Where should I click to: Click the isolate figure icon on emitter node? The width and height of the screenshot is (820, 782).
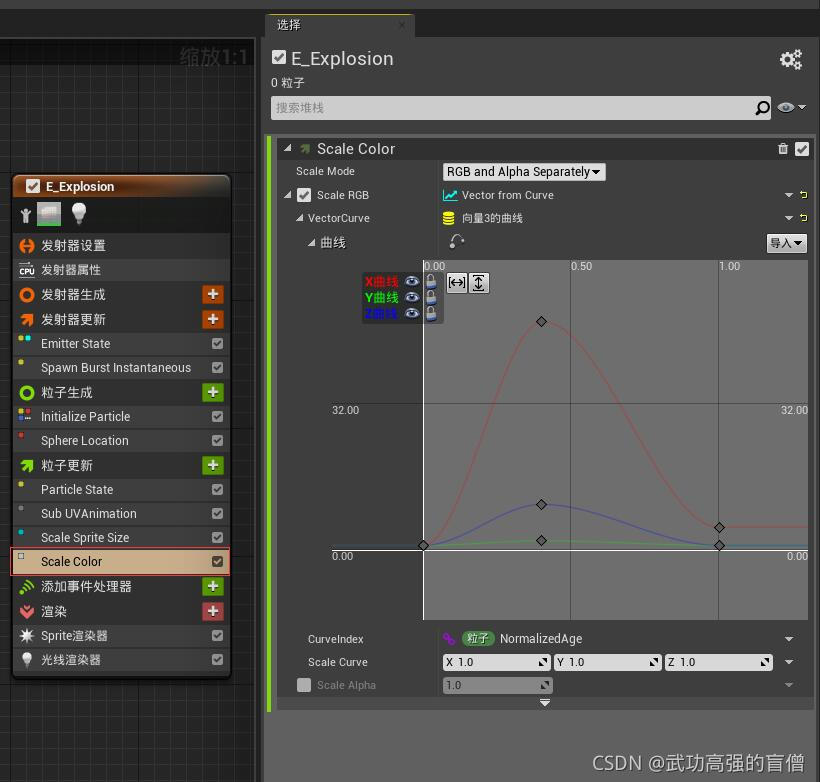25,215
